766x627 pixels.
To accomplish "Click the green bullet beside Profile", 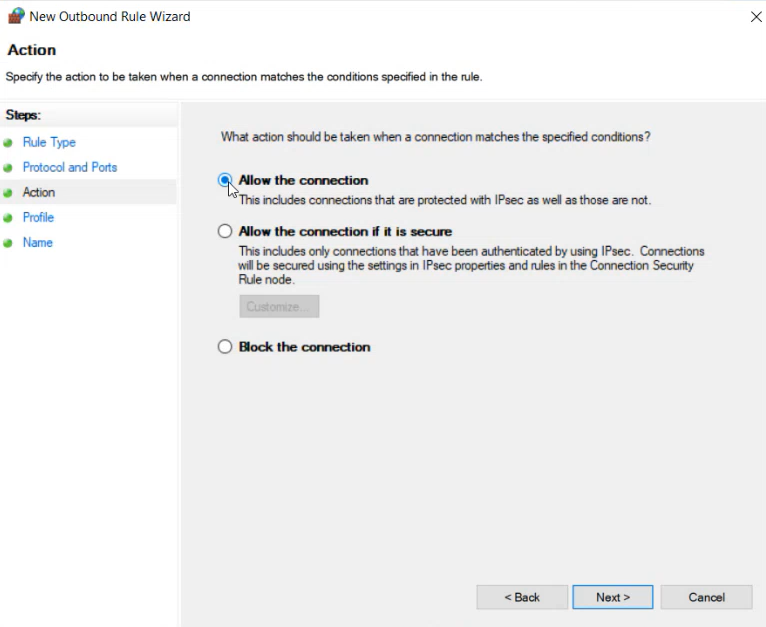I will [x=7, y=218].
